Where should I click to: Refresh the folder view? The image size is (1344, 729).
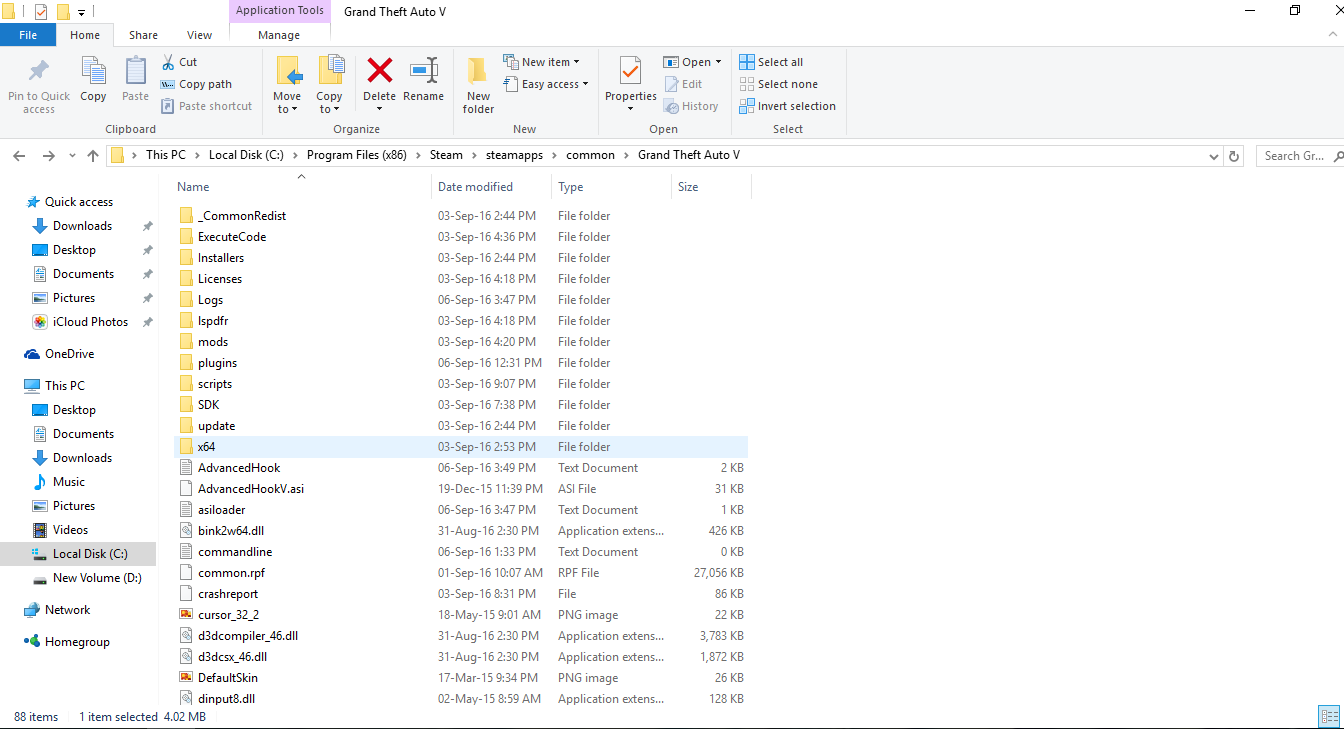[x=1234, y=156]
